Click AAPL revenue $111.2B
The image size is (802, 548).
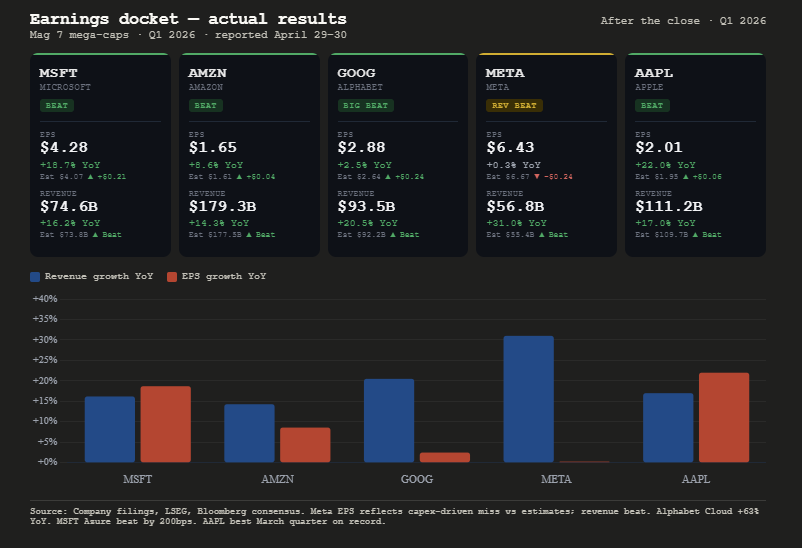(x=669, y=207)
